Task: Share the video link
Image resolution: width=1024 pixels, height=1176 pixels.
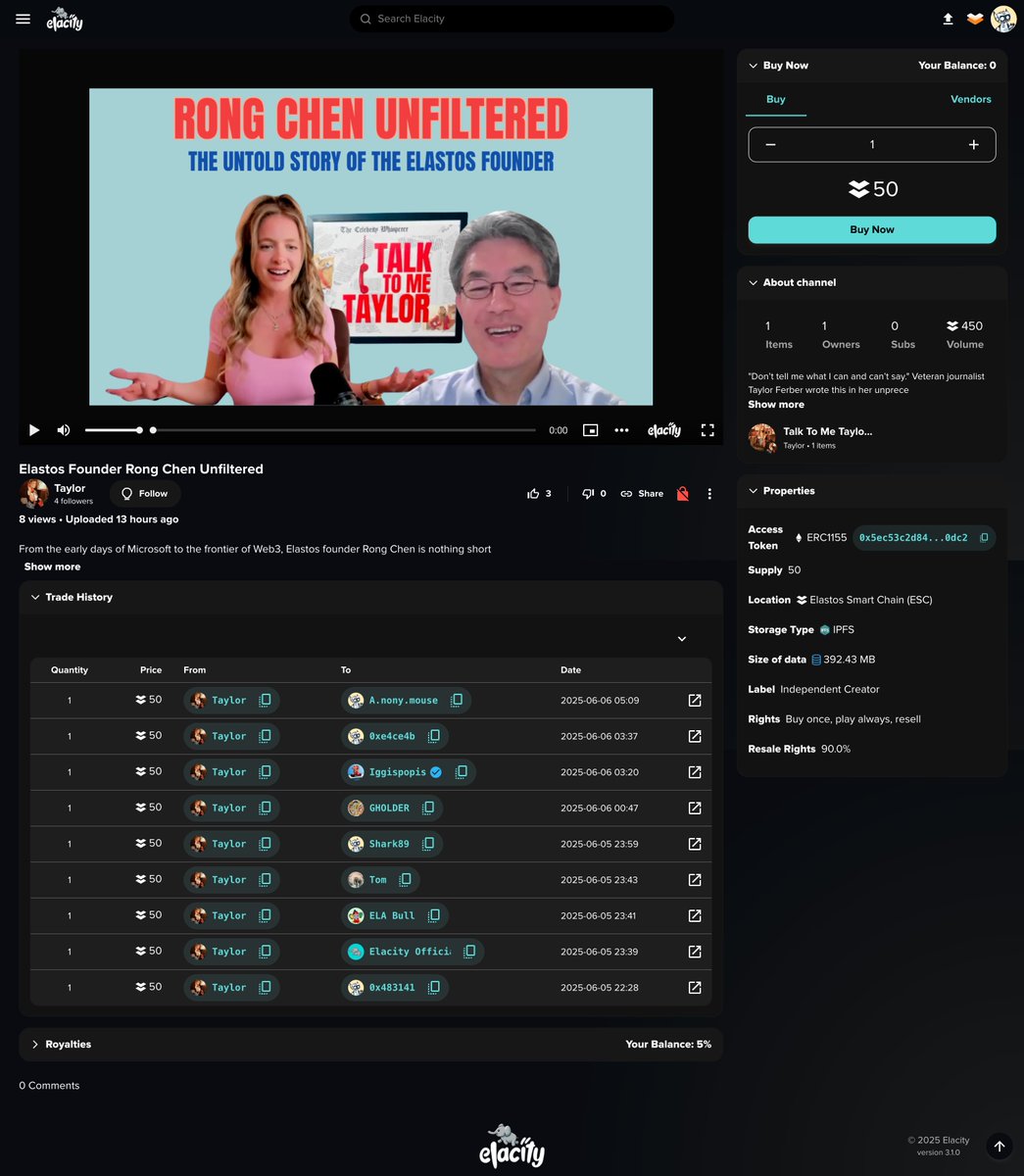Action: (642, 494)
